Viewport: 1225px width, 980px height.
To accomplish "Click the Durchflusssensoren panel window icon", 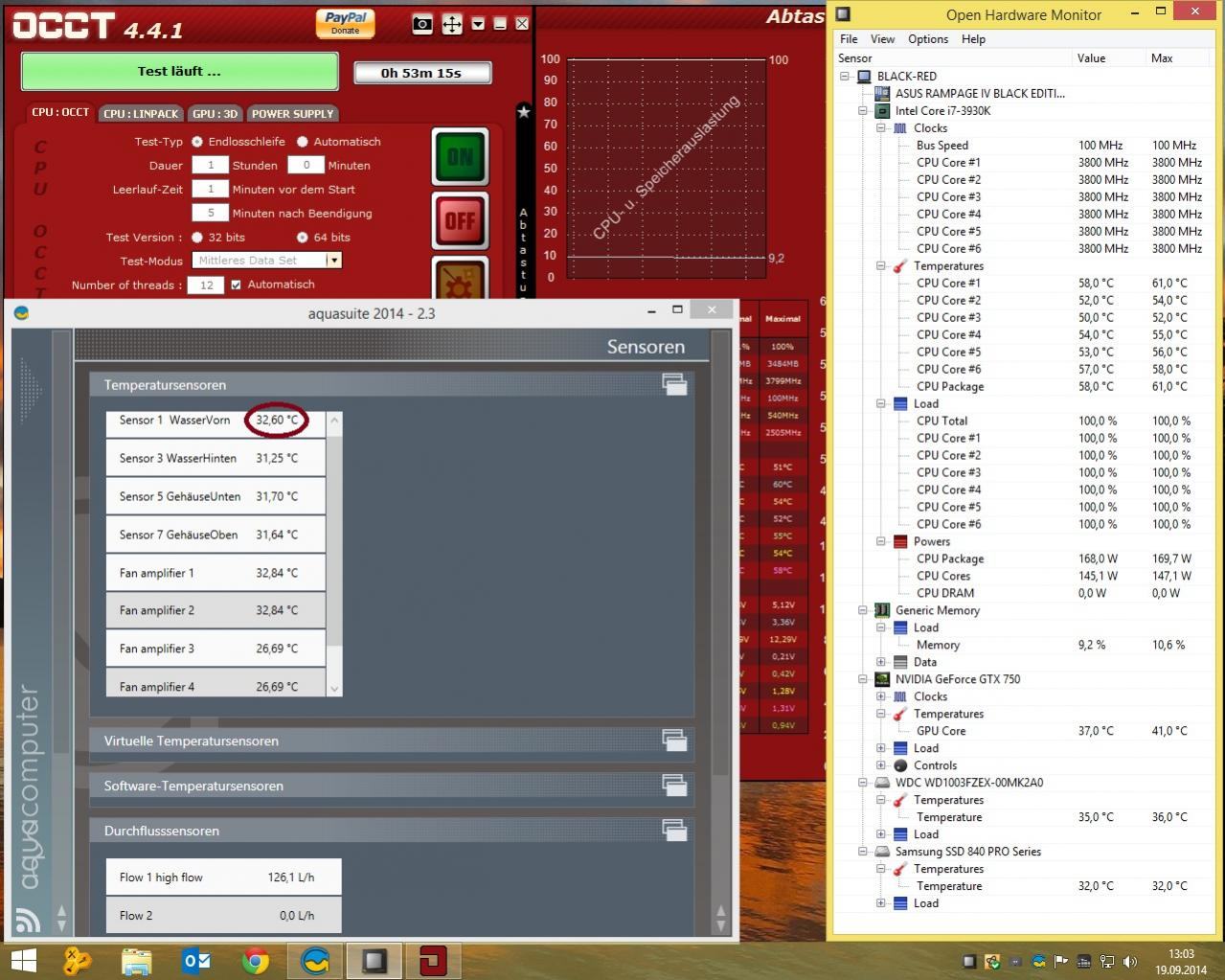I will 674,830.
